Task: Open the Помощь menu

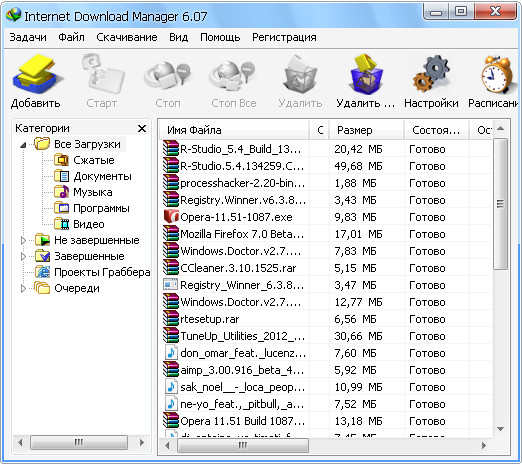Action: point(220,37)
